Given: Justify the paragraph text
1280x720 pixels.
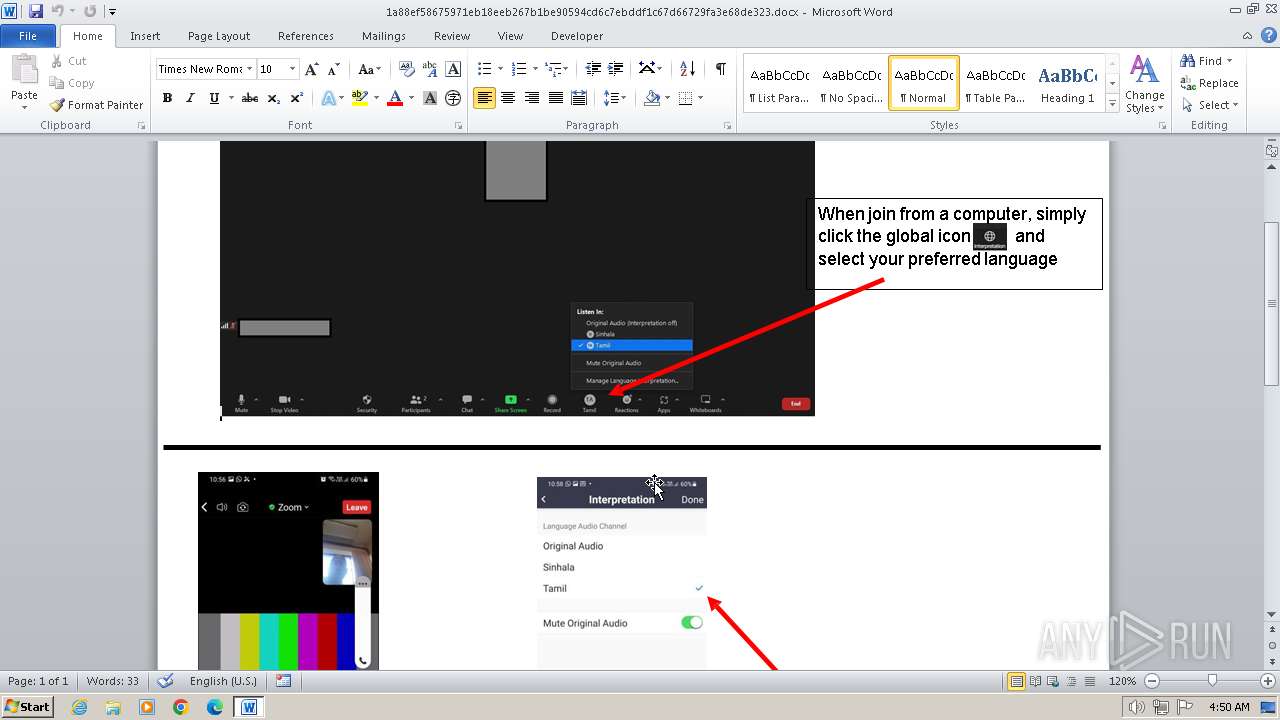Looking at the screenshot, I should [x=555, y=98].
